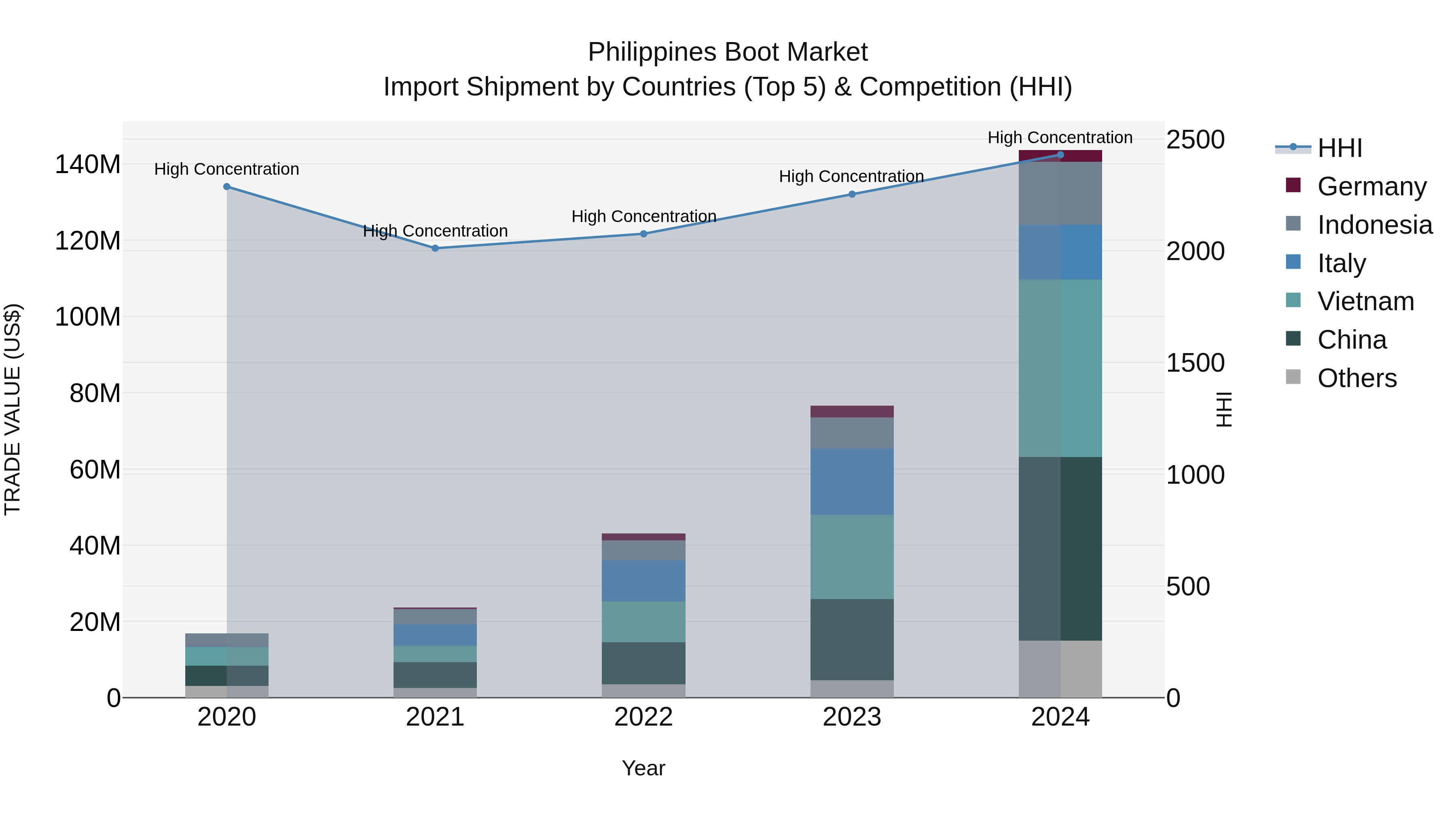
Task: Toggle the Germany series in the legend
Action: click(1356, 186)
